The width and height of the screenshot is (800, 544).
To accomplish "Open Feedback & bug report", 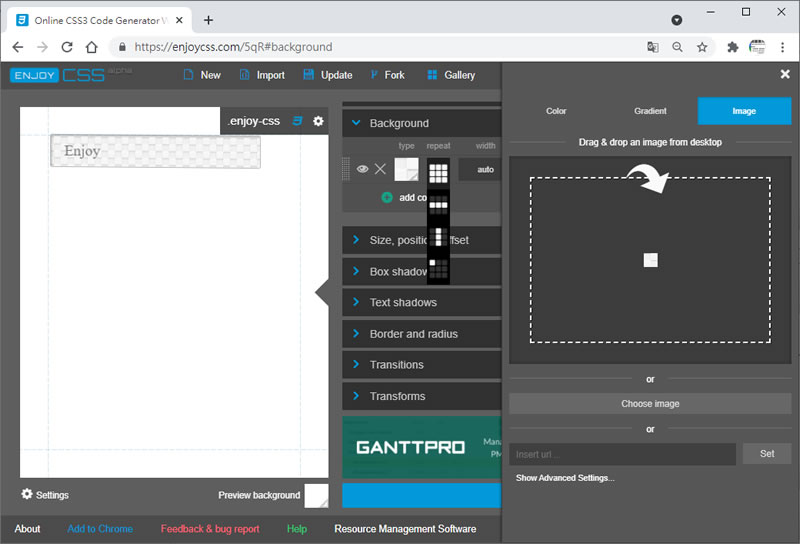I will [210, 529].
